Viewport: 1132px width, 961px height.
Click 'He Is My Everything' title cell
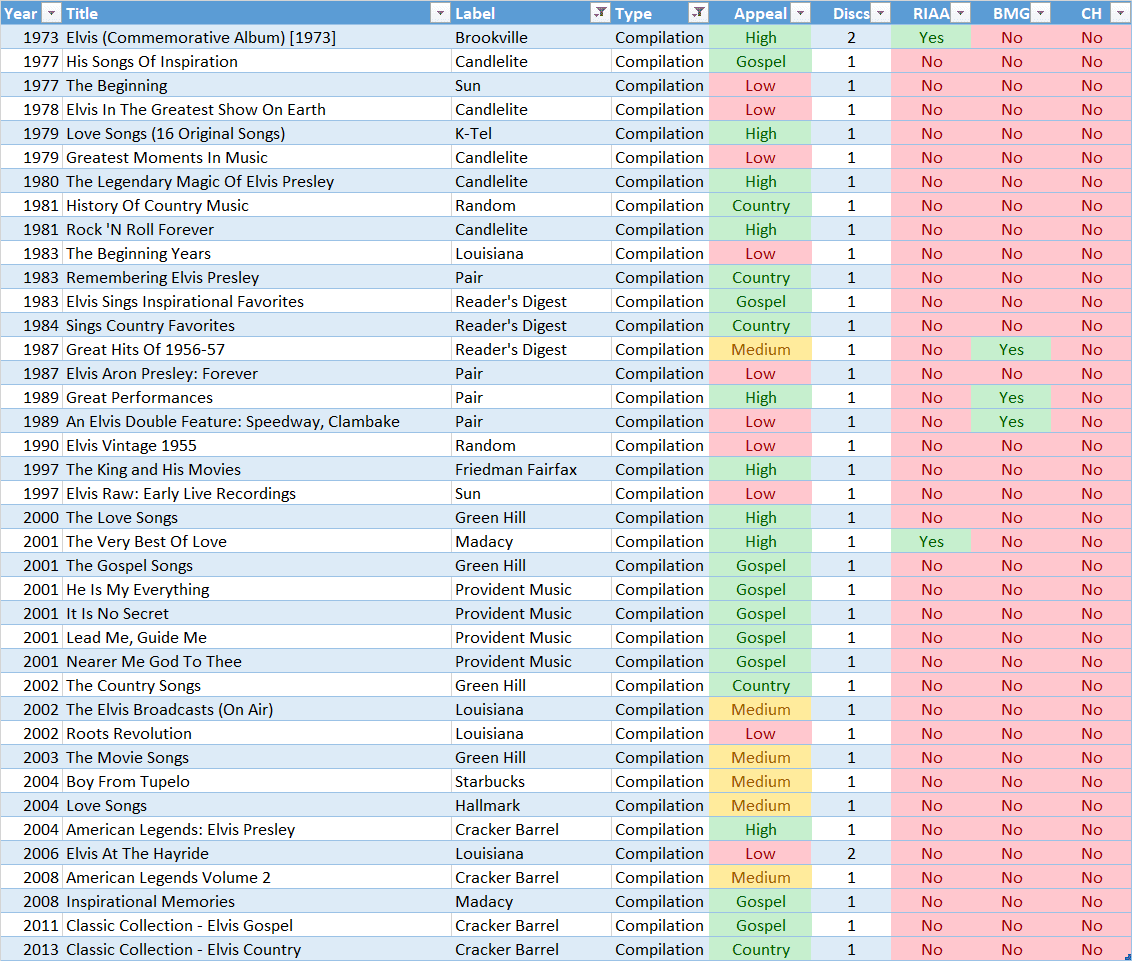point(256,590)
